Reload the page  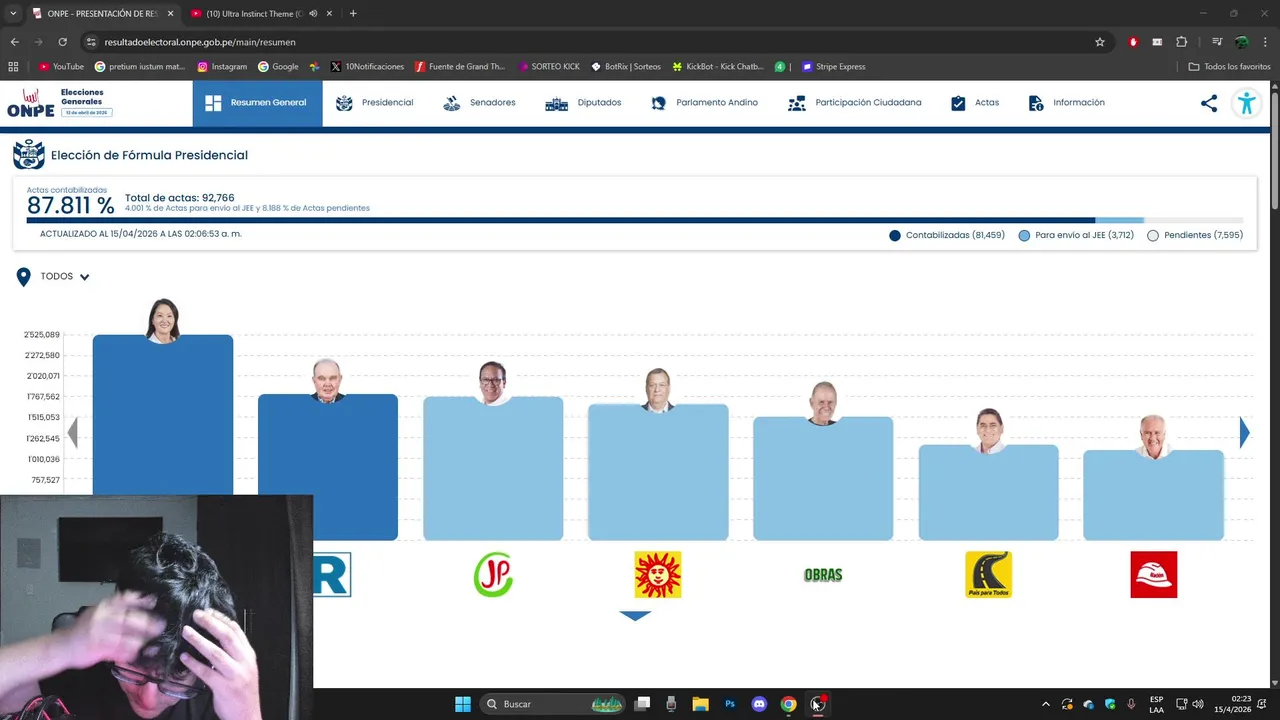tap(62, 42)
